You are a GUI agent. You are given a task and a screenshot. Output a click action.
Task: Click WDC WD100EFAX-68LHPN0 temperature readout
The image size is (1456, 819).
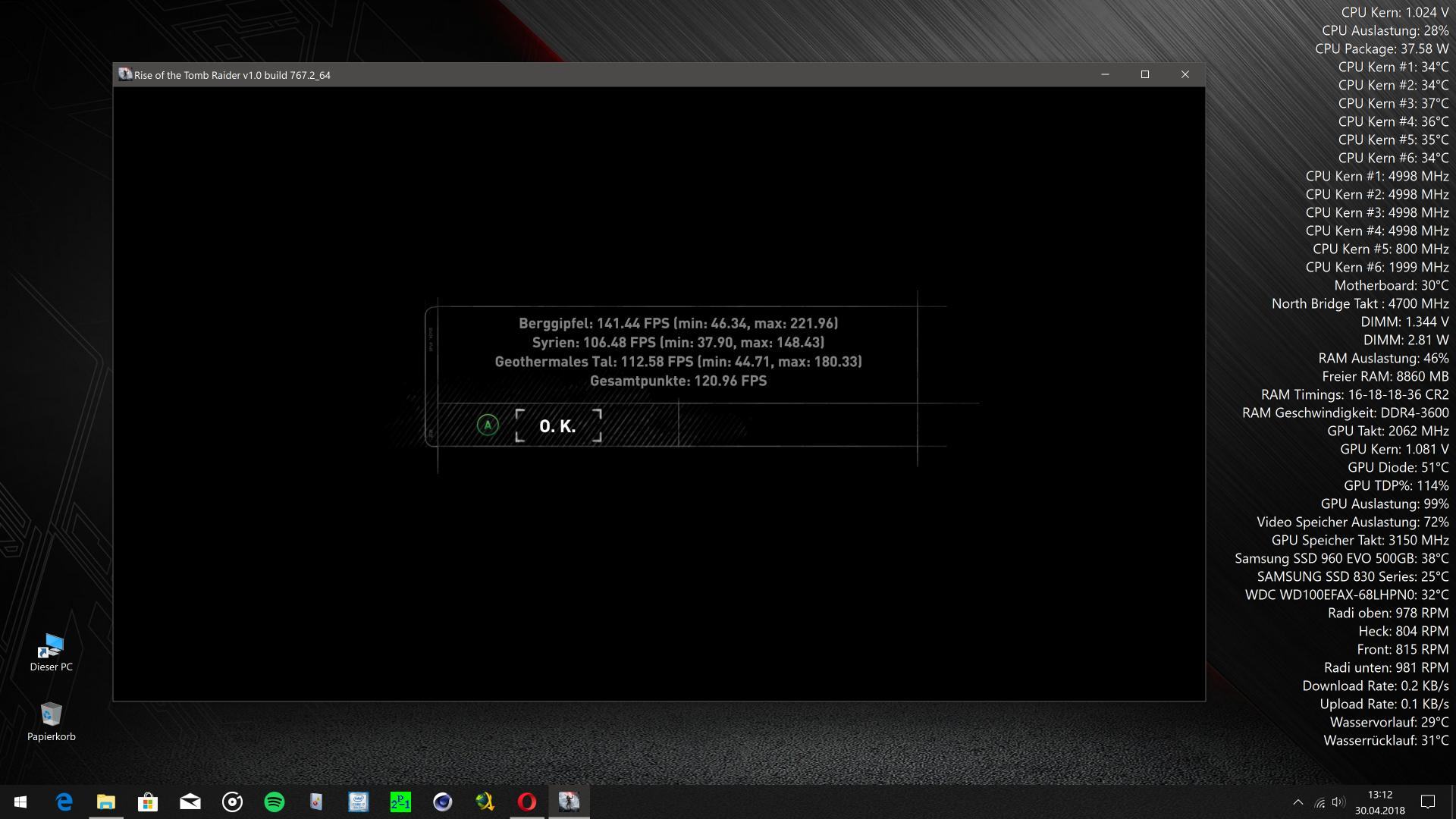click(1347, 595)
